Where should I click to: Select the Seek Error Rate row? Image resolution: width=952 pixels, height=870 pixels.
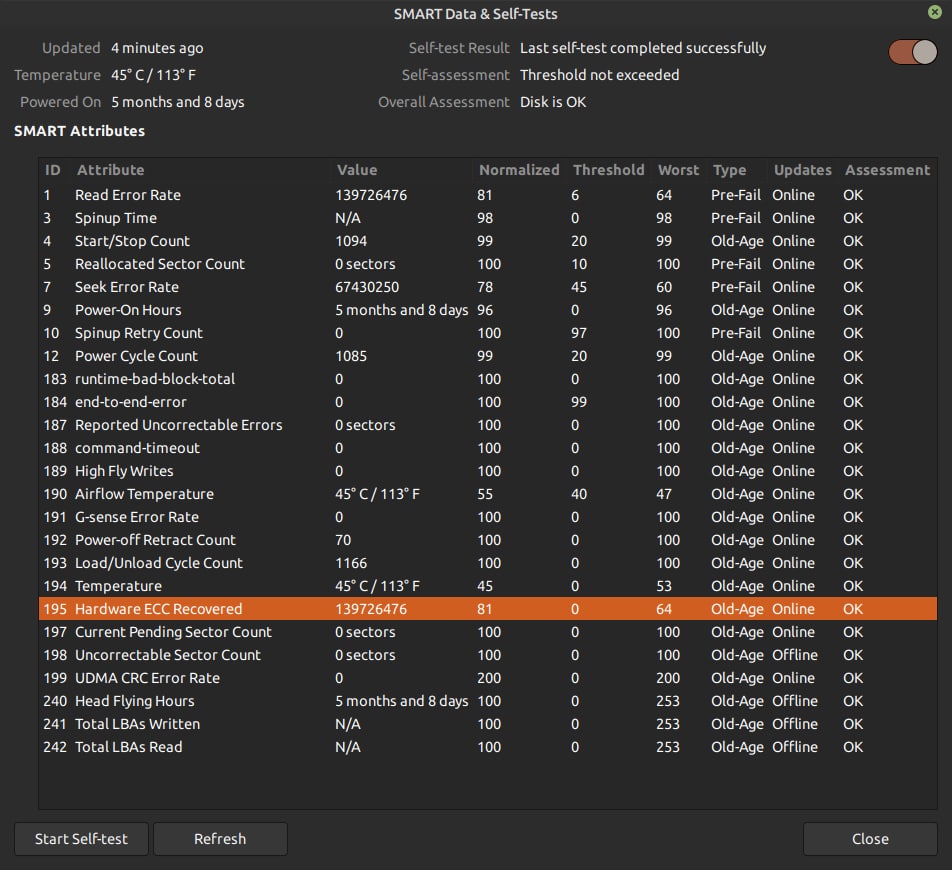tap(488, 287)
